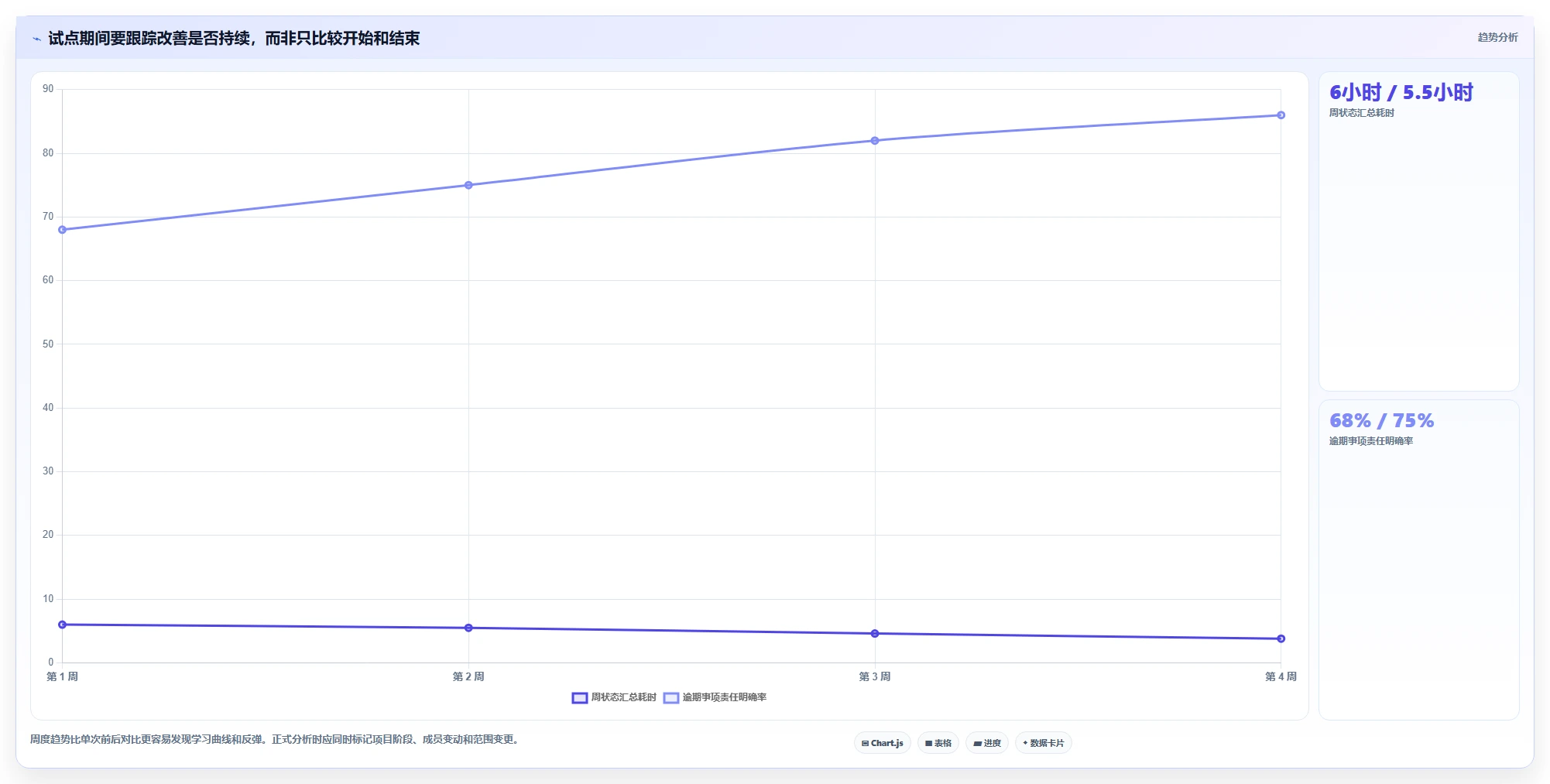Image resolution: width=1550 pixels, height=784 pixels.
Task: Click the 20 y-axis label
Action: click(x=48, y=535)
